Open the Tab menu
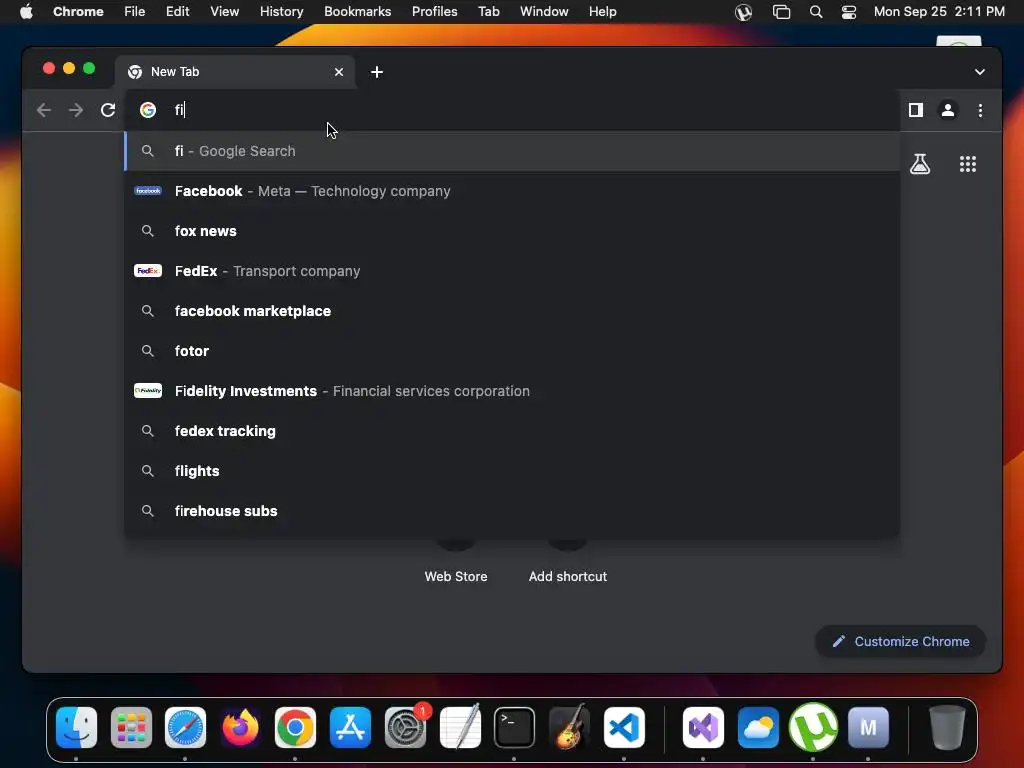 (488, 11)
